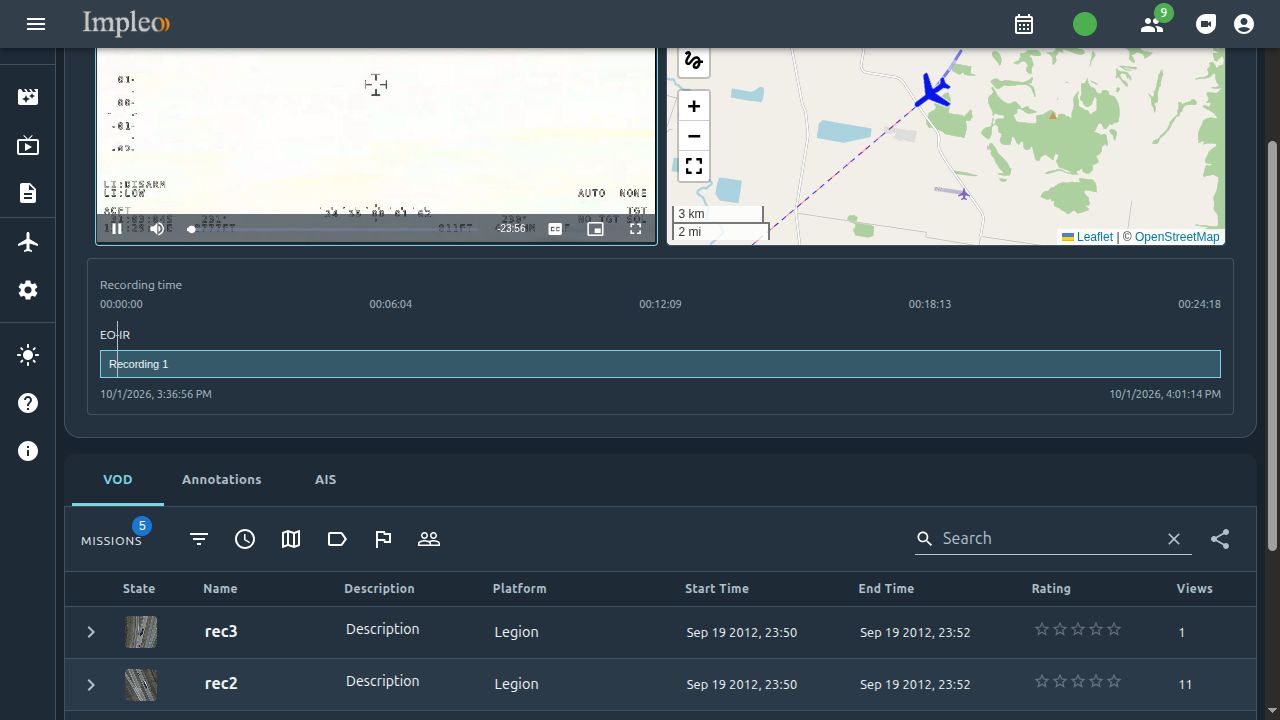Mute the video volume
Image resolution: width=1280 pixels, height=720 pixels.
157,229
